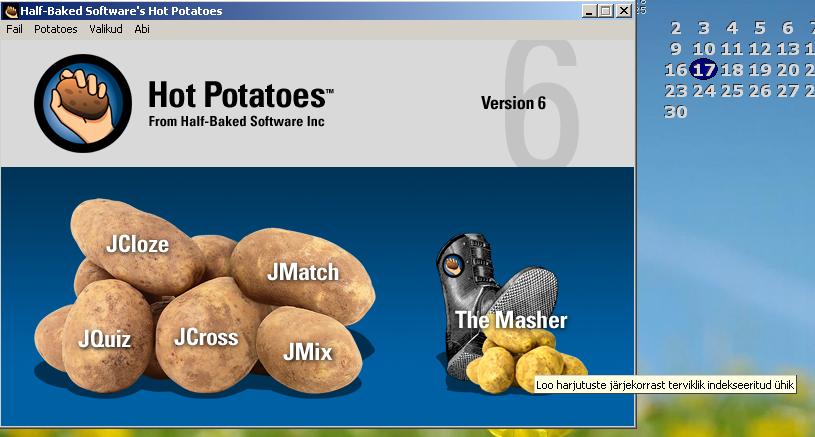Click day 10 in desktop calendar
The width and height of the screenshot is (815, 437).
[x=704, y=49]
